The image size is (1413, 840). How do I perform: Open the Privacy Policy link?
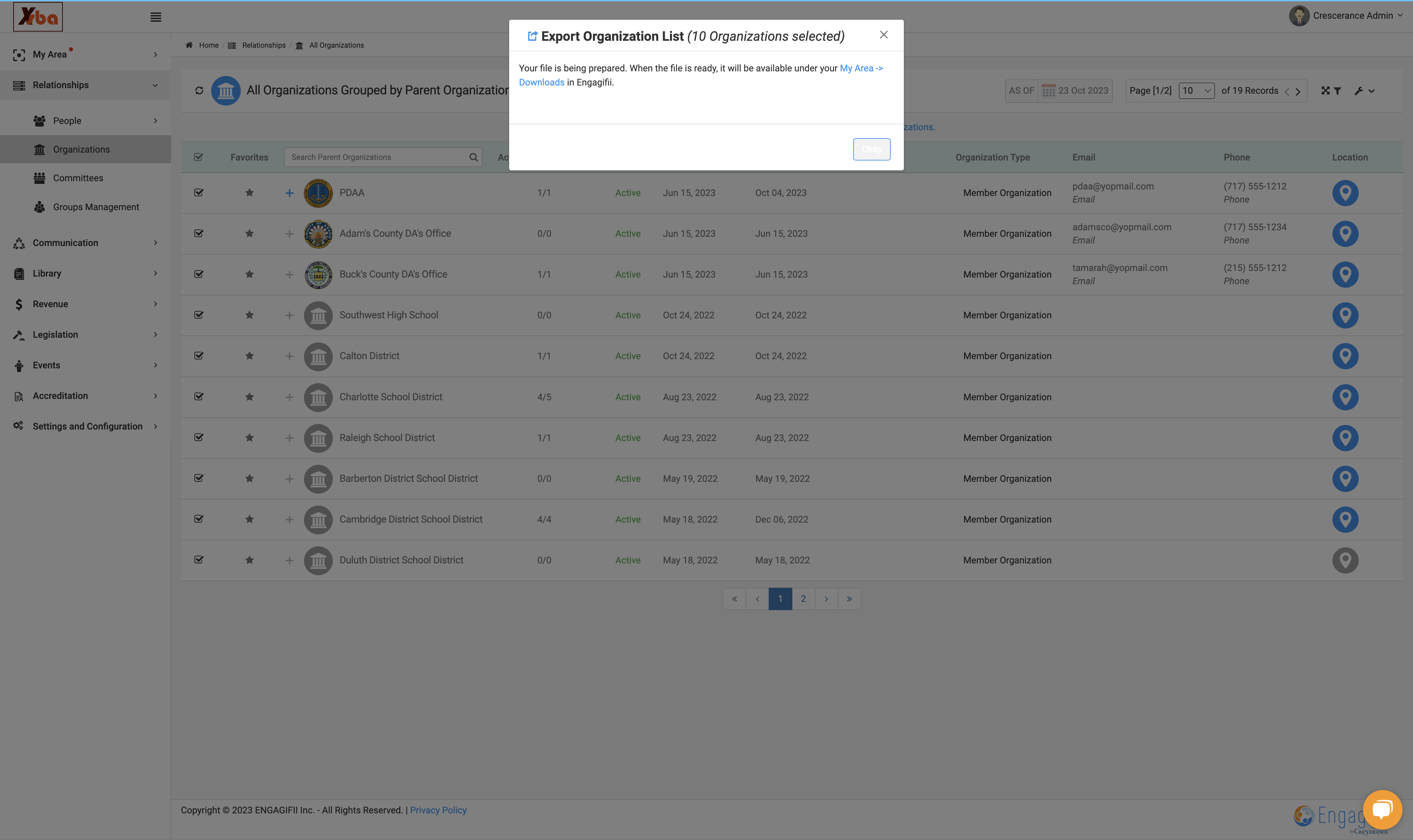438,811
